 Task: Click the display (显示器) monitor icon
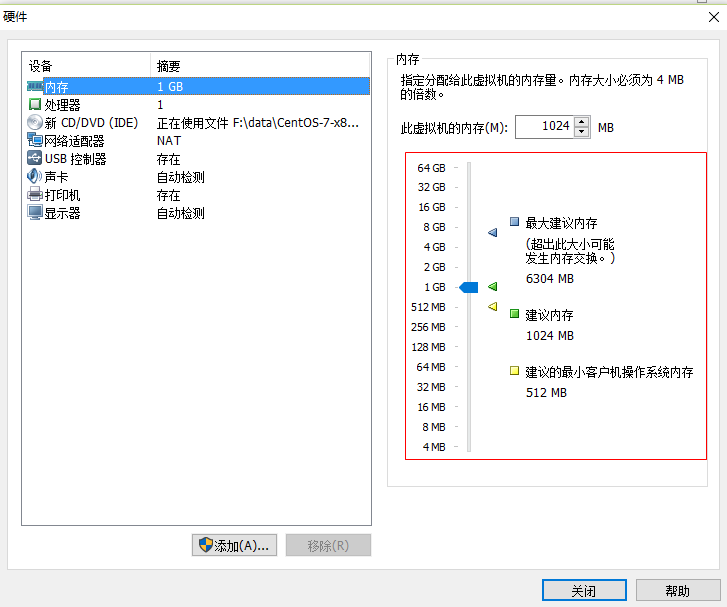(35, 213)
